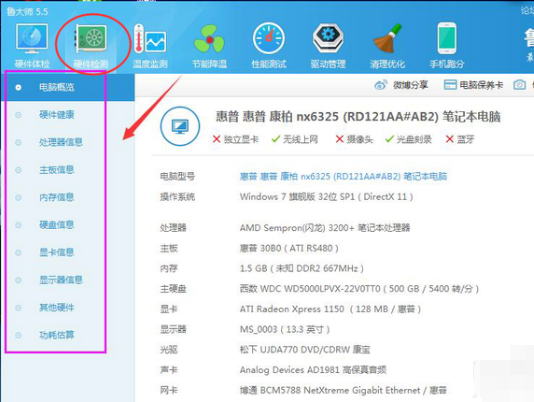Click 电脑保养卡 link text
The image size is (534, 402).
[481, 85]
